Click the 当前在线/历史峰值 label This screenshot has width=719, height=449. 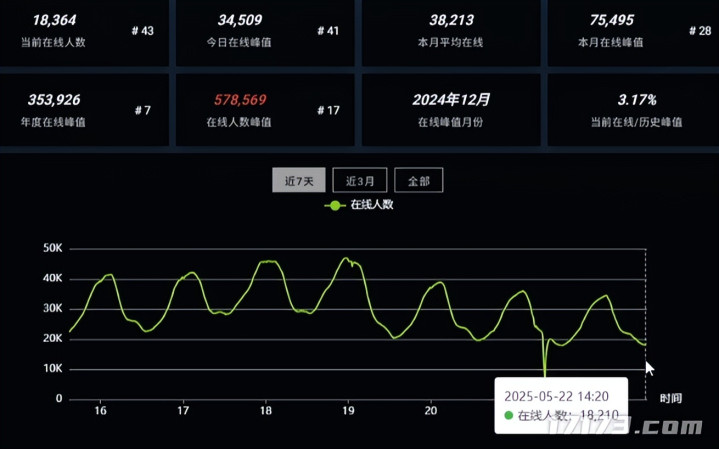[x=636, y=122]
